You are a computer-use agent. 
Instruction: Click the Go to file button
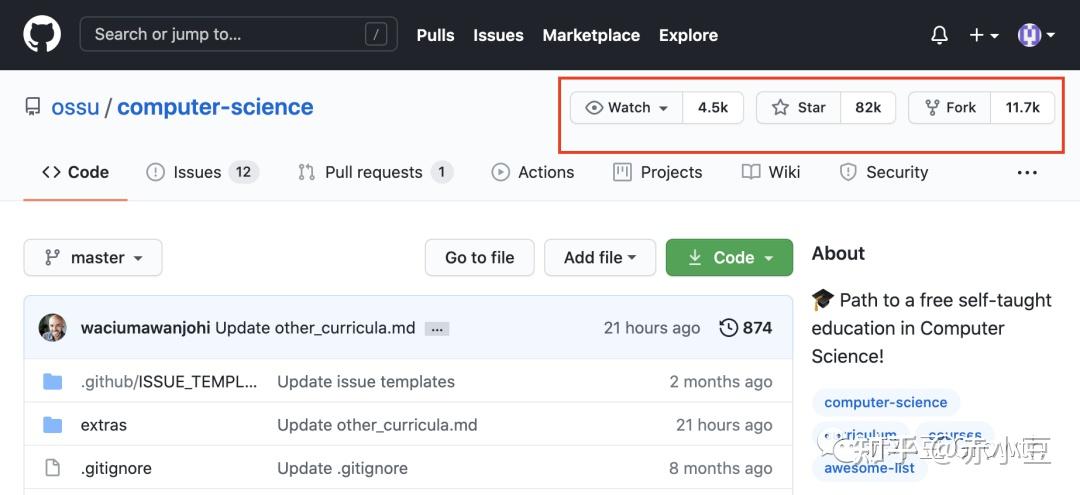479,257
